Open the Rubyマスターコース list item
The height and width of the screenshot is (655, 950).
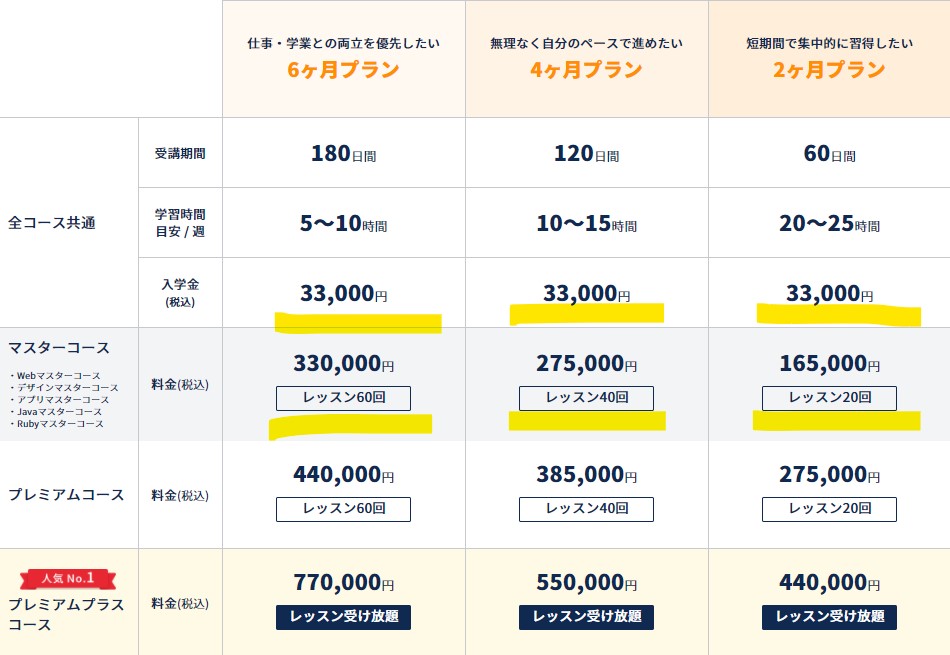pos(60,424)
